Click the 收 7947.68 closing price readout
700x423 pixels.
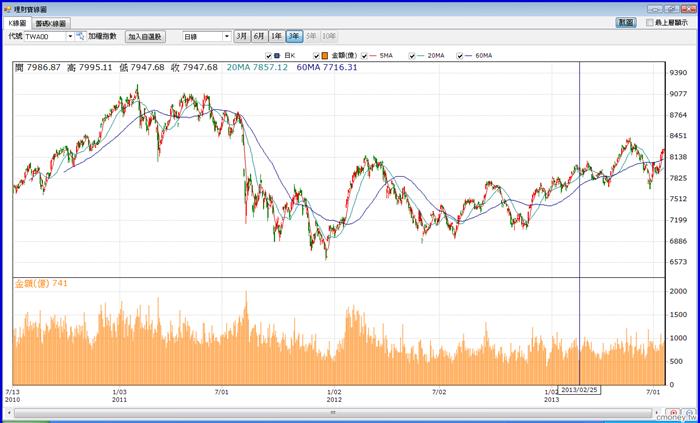point(194,67)
